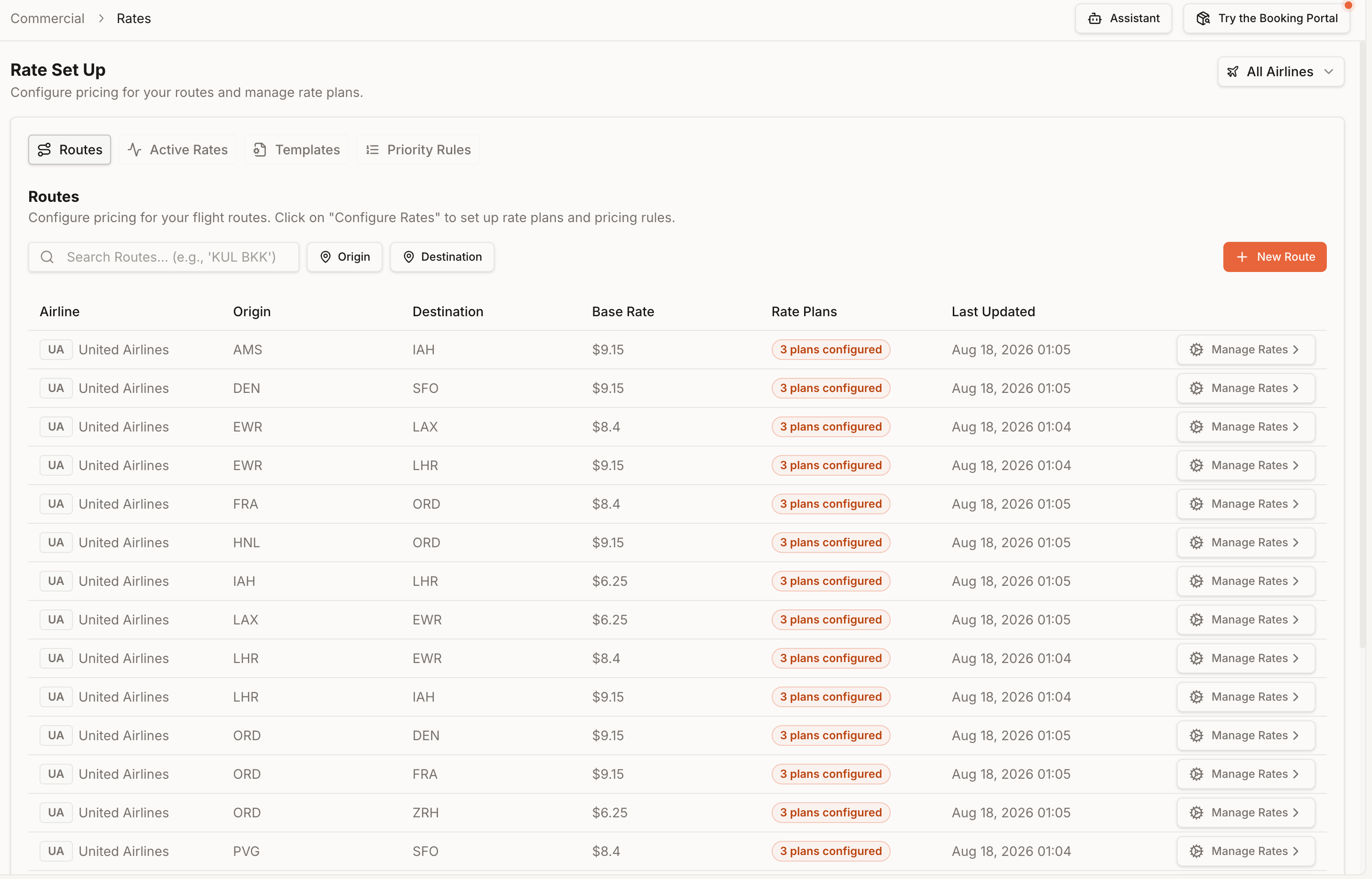Expand the All Airlines dropdown chevron

[1329, 72]
